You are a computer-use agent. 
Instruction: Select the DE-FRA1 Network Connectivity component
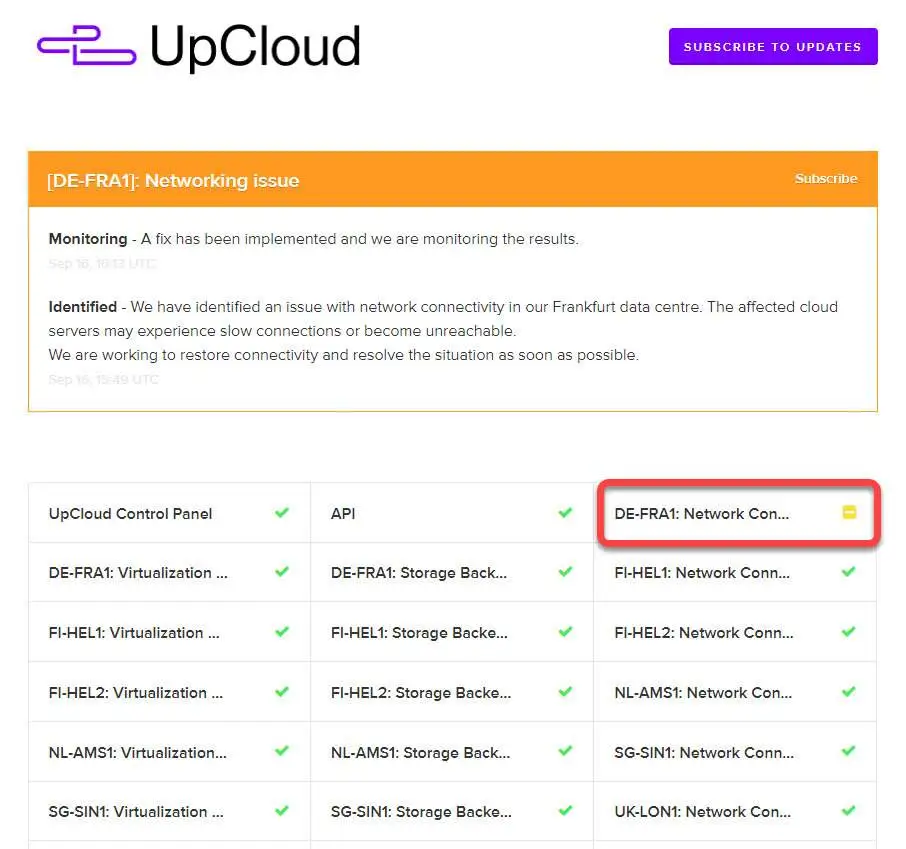[735, 513]
